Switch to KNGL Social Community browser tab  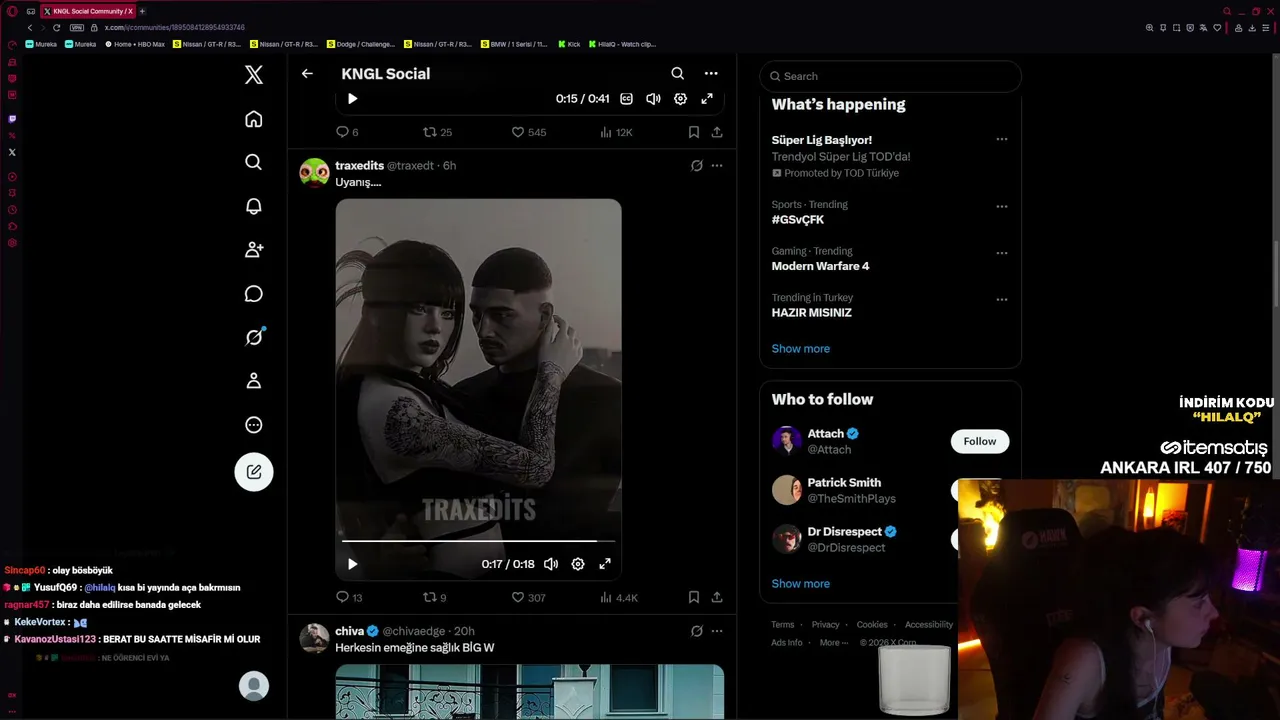[x=88, y=11]
